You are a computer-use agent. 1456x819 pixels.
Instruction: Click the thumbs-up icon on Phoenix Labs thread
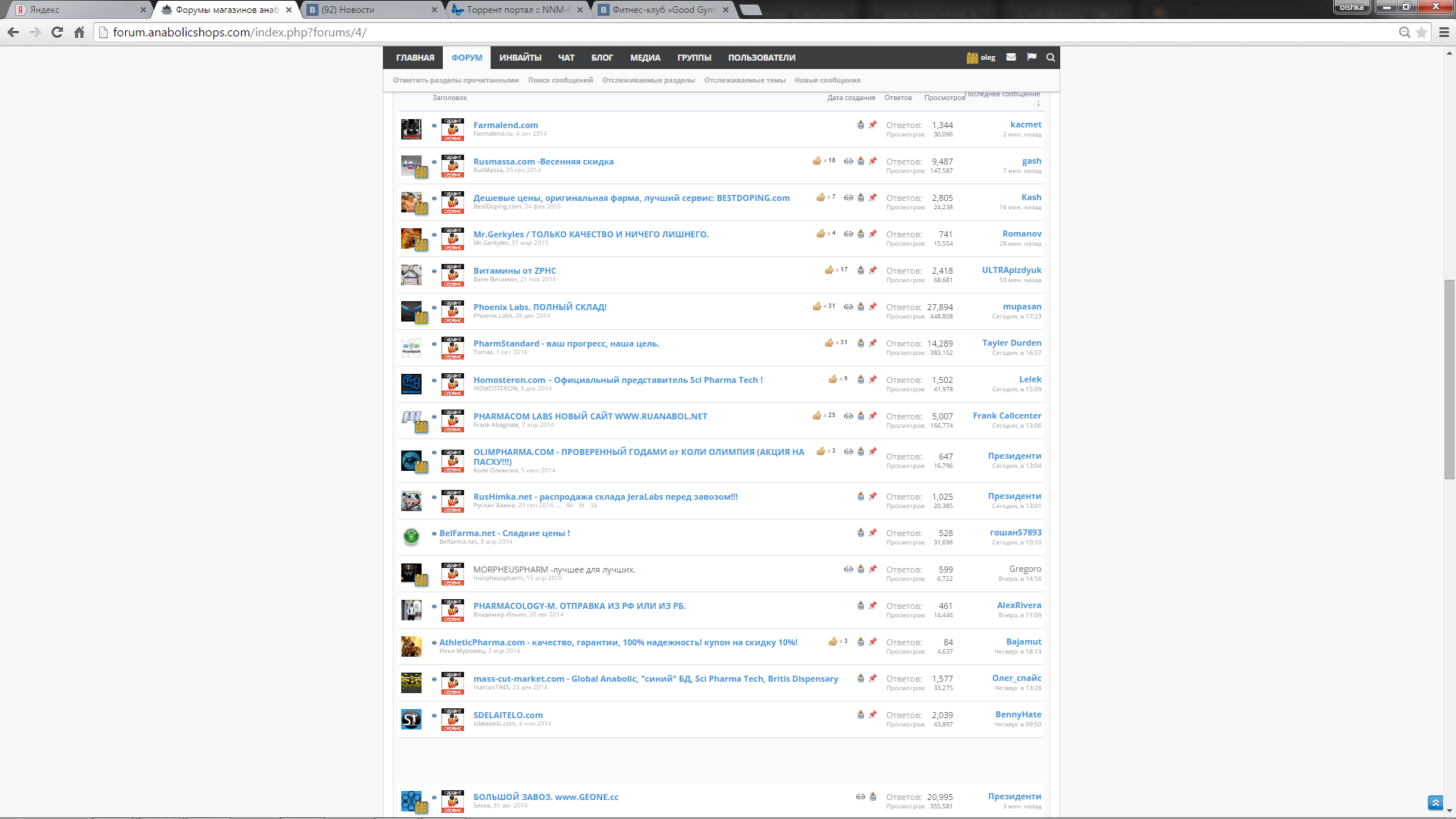coord(817,306)
